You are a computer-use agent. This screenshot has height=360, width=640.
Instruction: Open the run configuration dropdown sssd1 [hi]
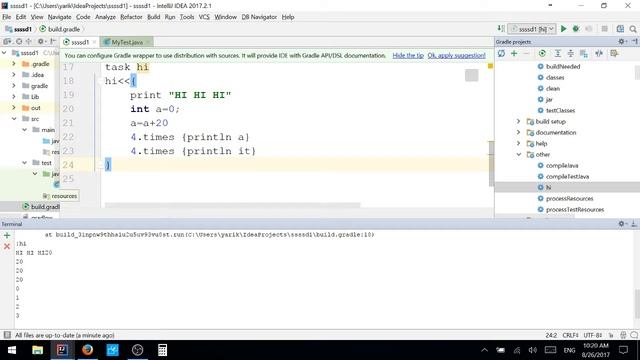tap(532, 29)
